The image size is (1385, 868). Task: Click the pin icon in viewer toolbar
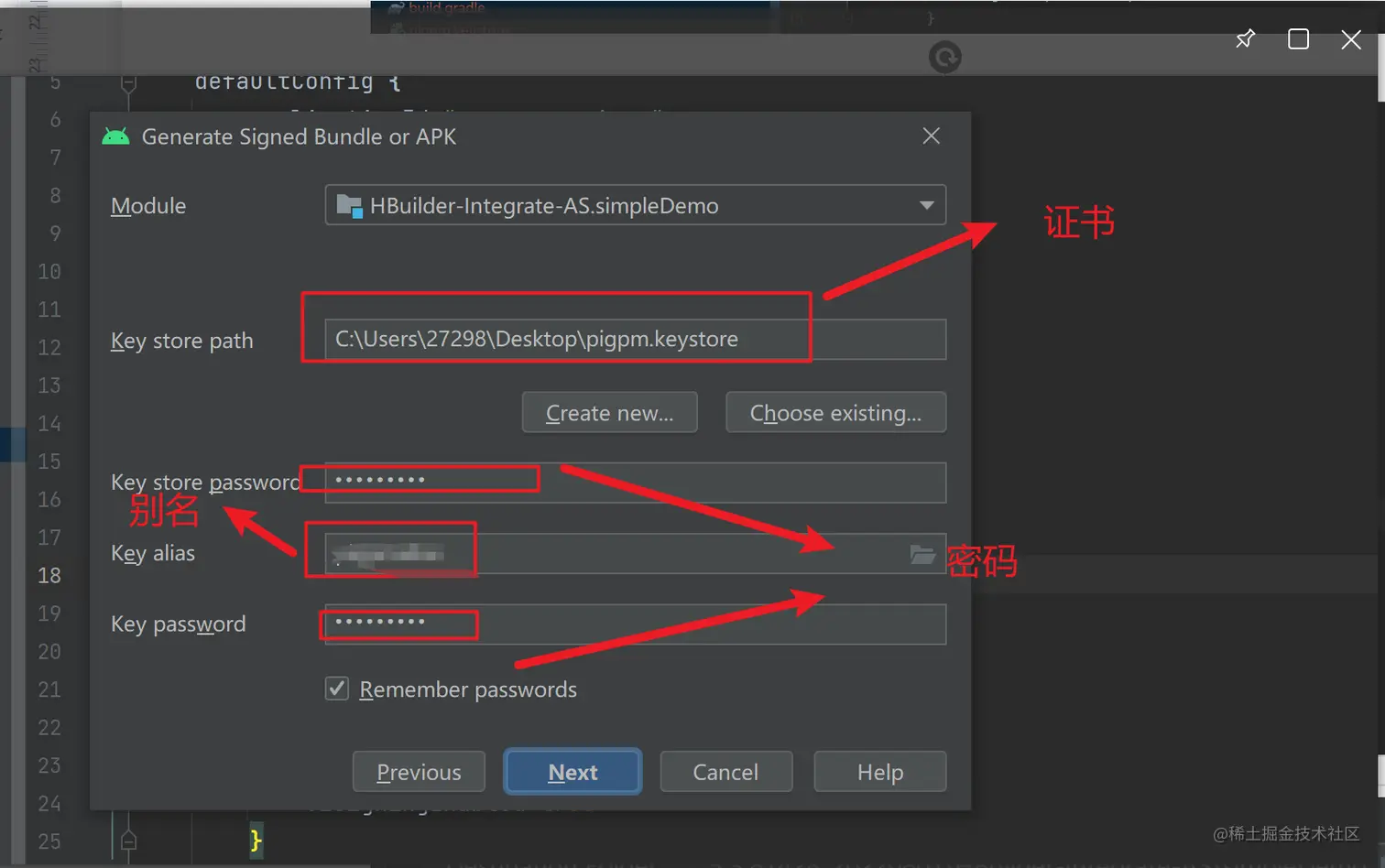1245,39
